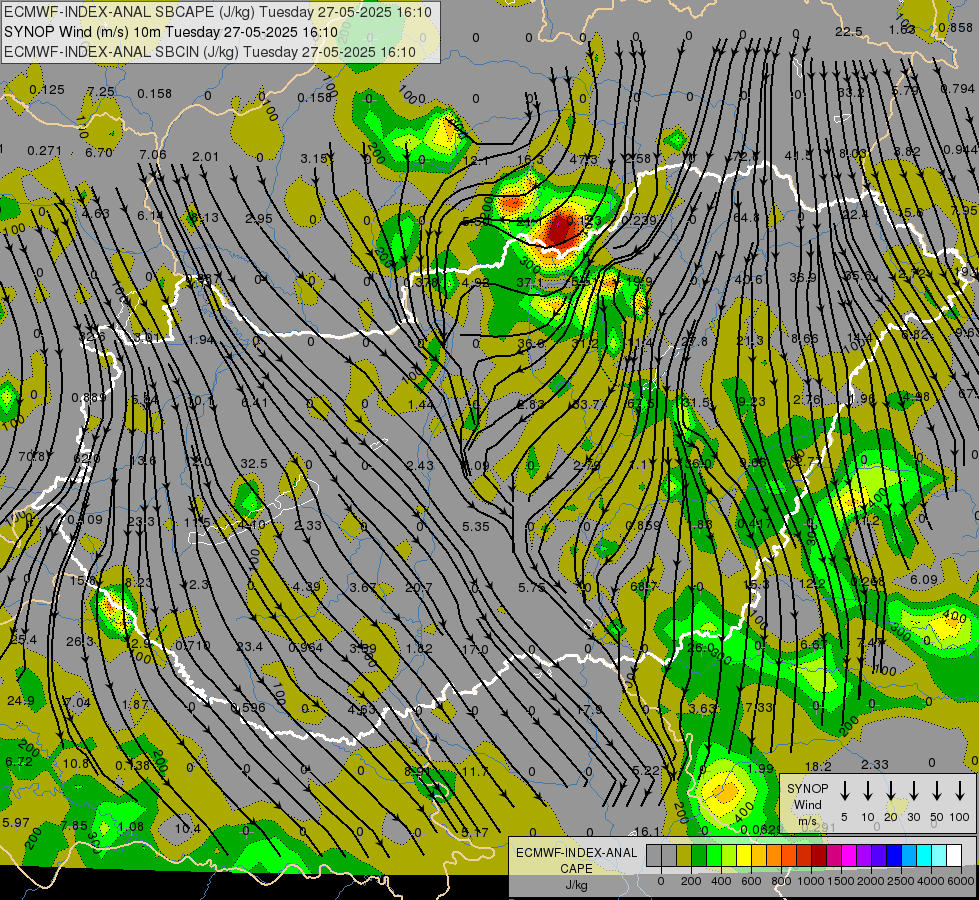
Task: Pick the dark green CAPE swatch above 200
Action: click(x=699, y=855)
